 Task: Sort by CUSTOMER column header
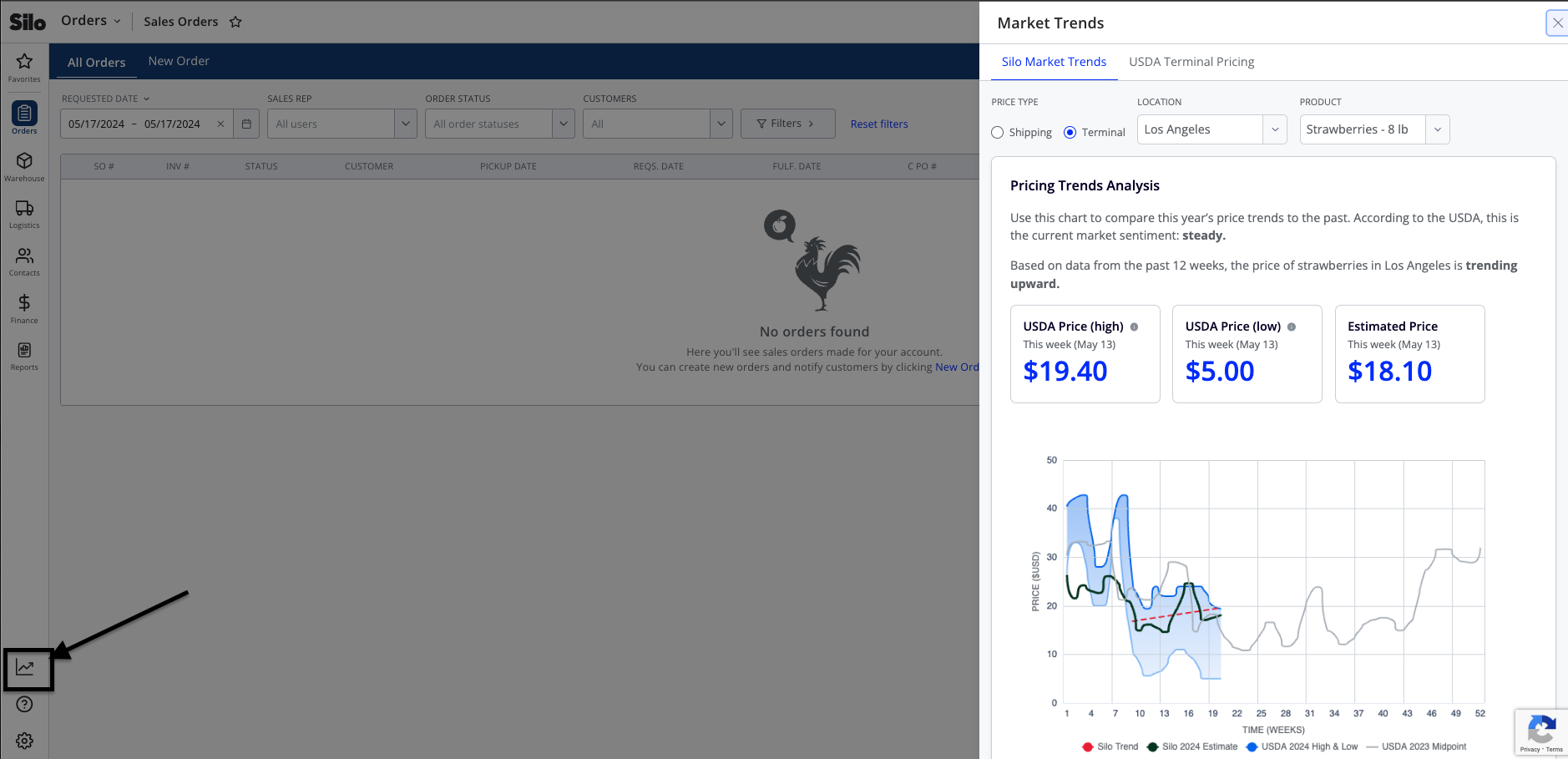point(369,166)
